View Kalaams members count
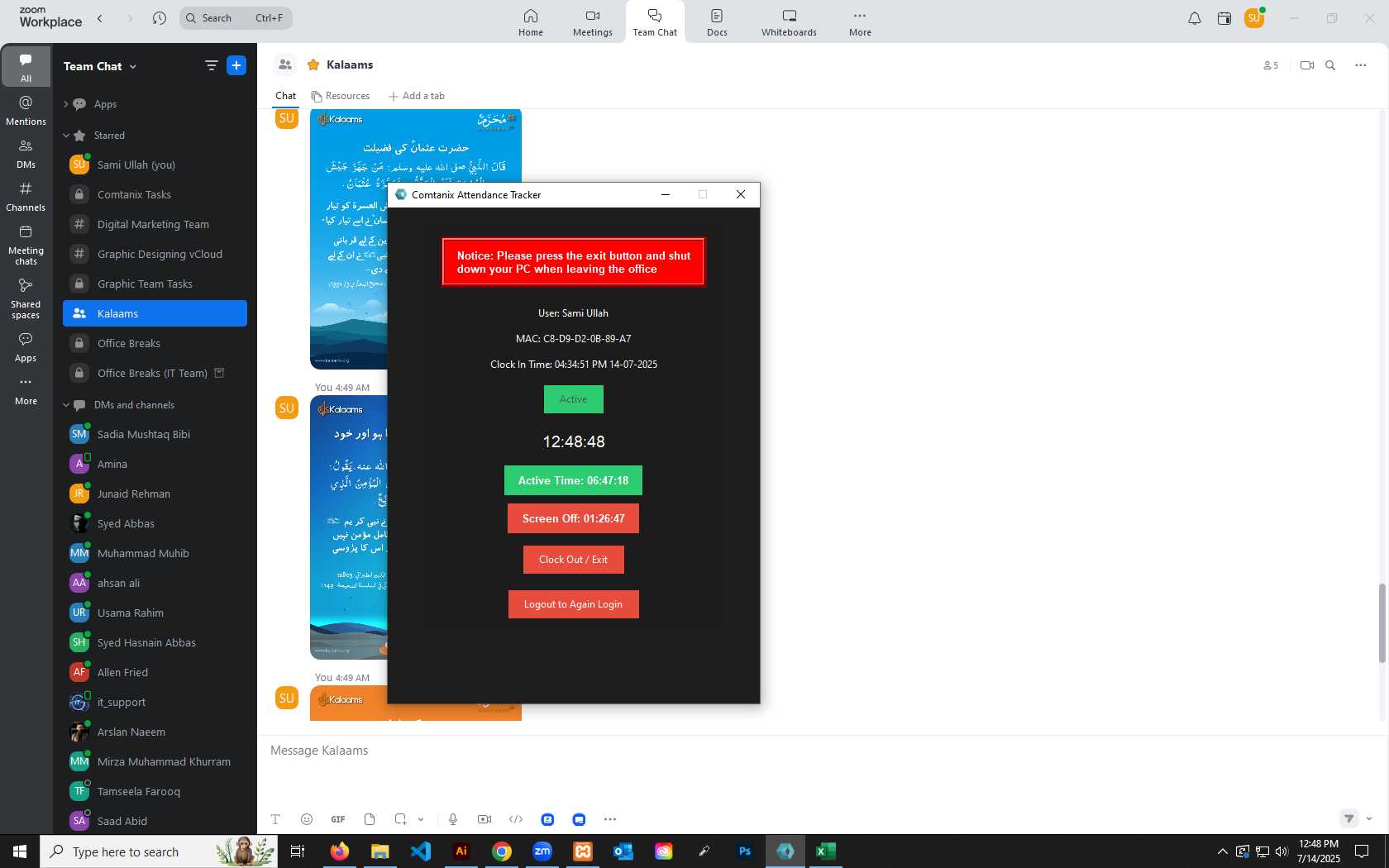1389x868 pixels. tap(1271, 65)
